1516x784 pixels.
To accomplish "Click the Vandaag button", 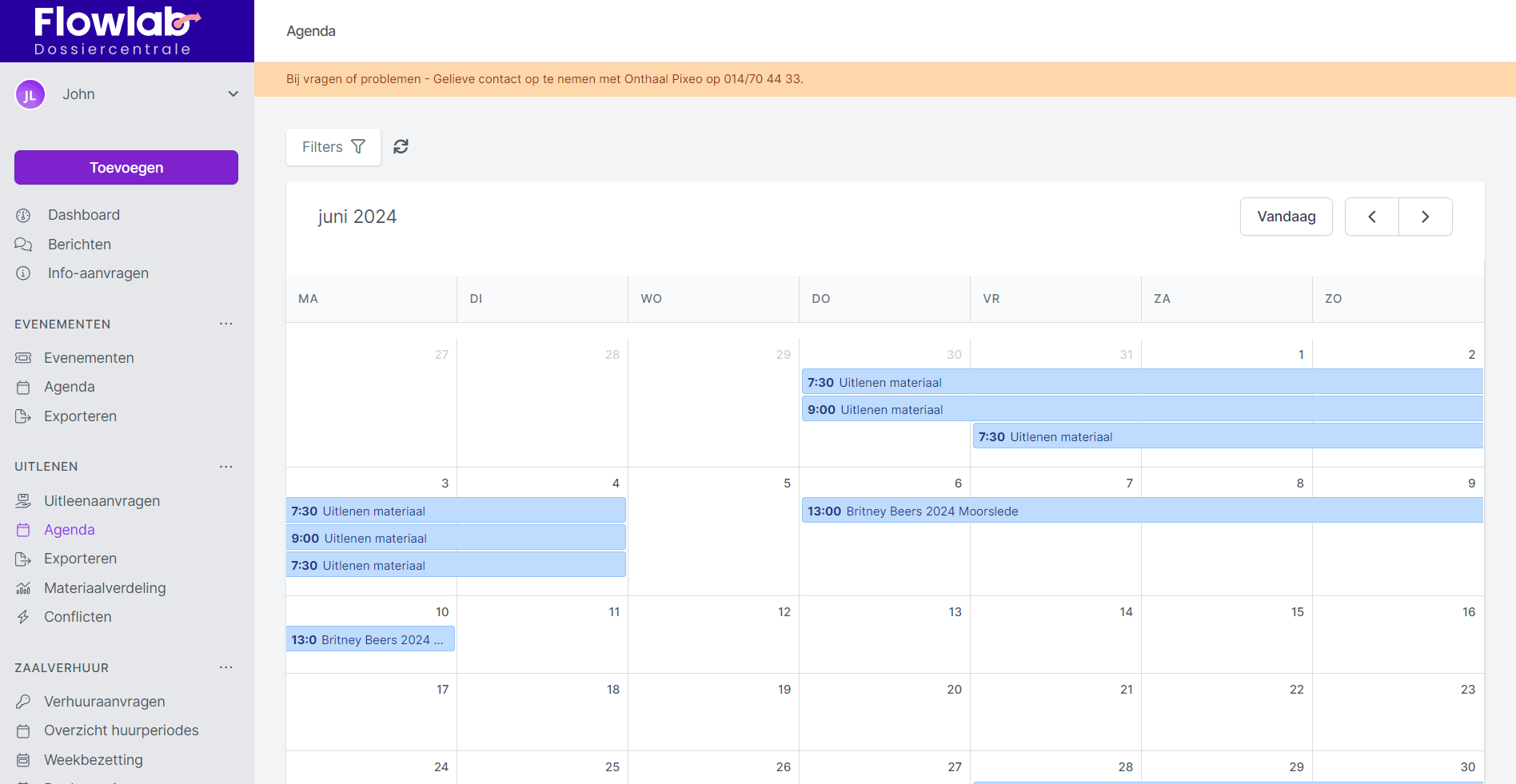I will coord(1286,217).
